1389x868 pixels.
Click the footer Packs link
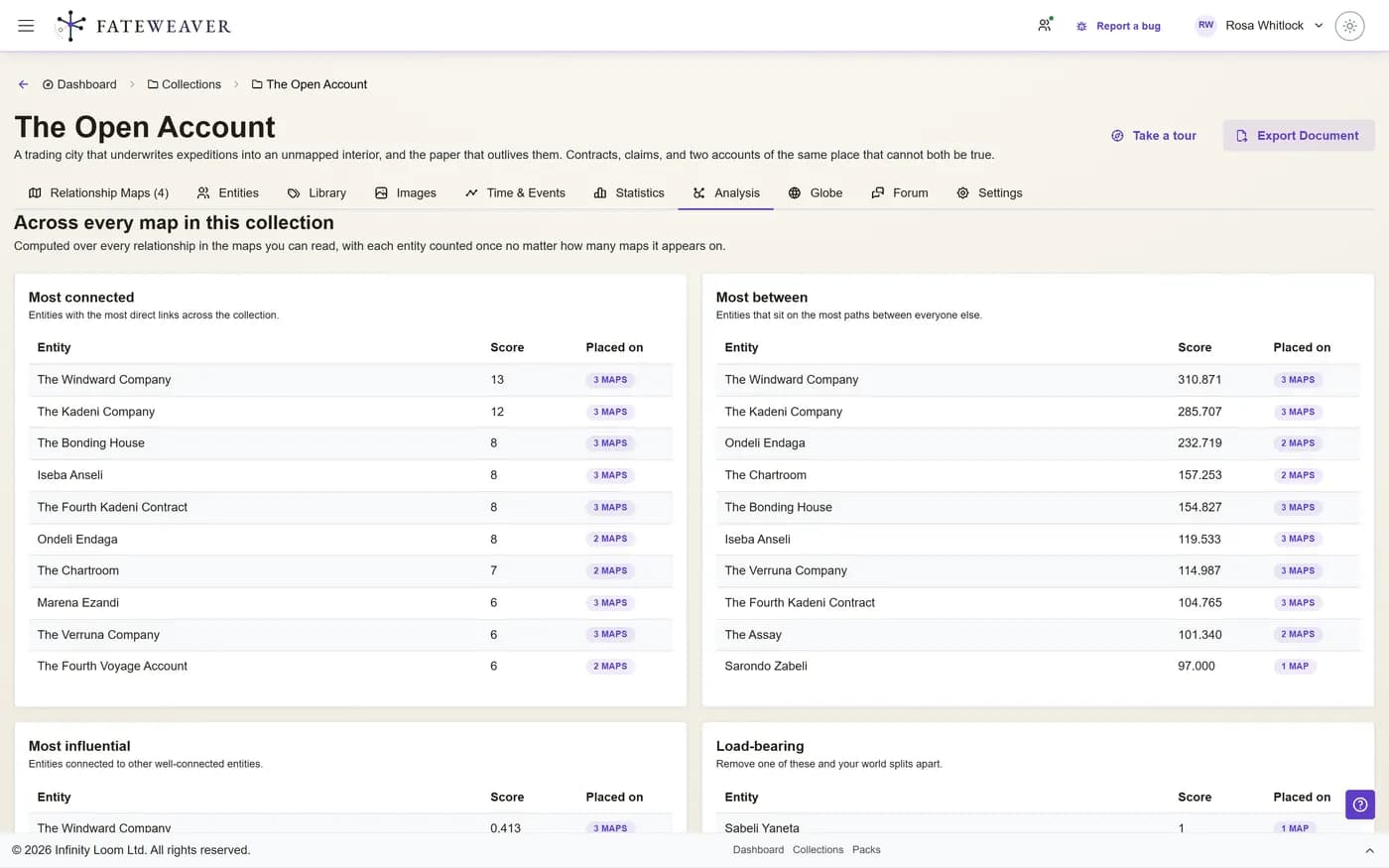866,850
